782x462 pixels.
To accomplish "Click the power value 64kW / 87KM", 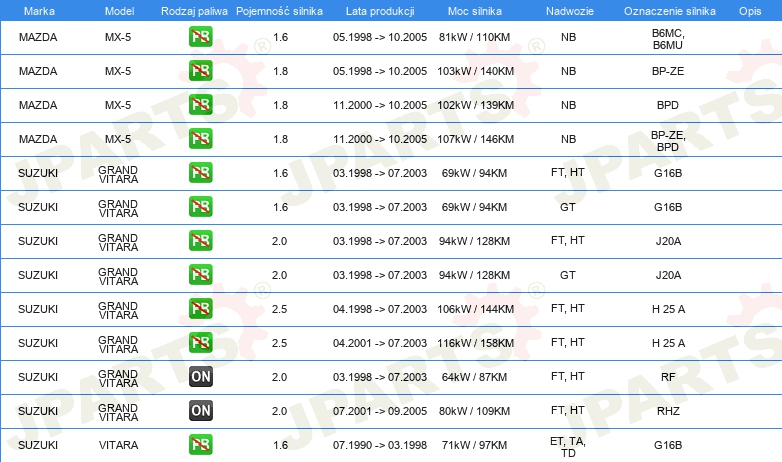I will coord(474,377).
